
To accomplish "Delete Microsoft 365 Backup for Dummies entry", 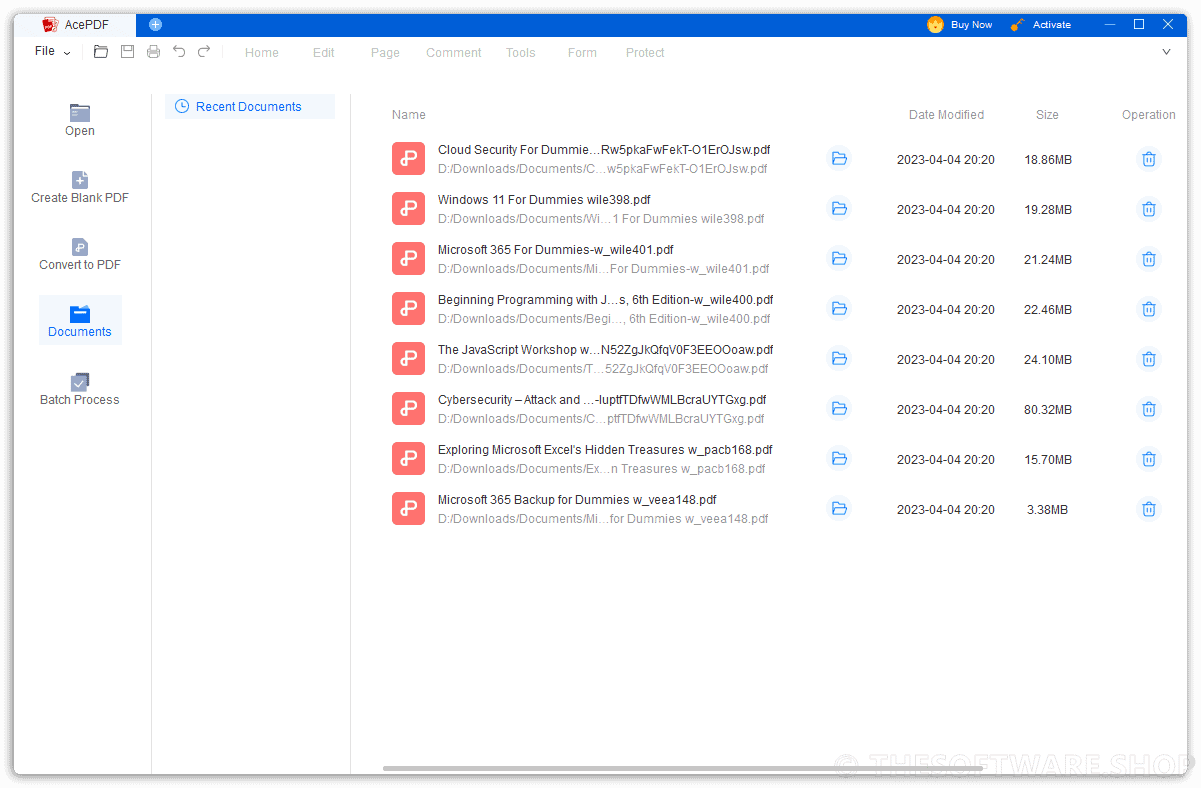I will [x=1149, y=509].
